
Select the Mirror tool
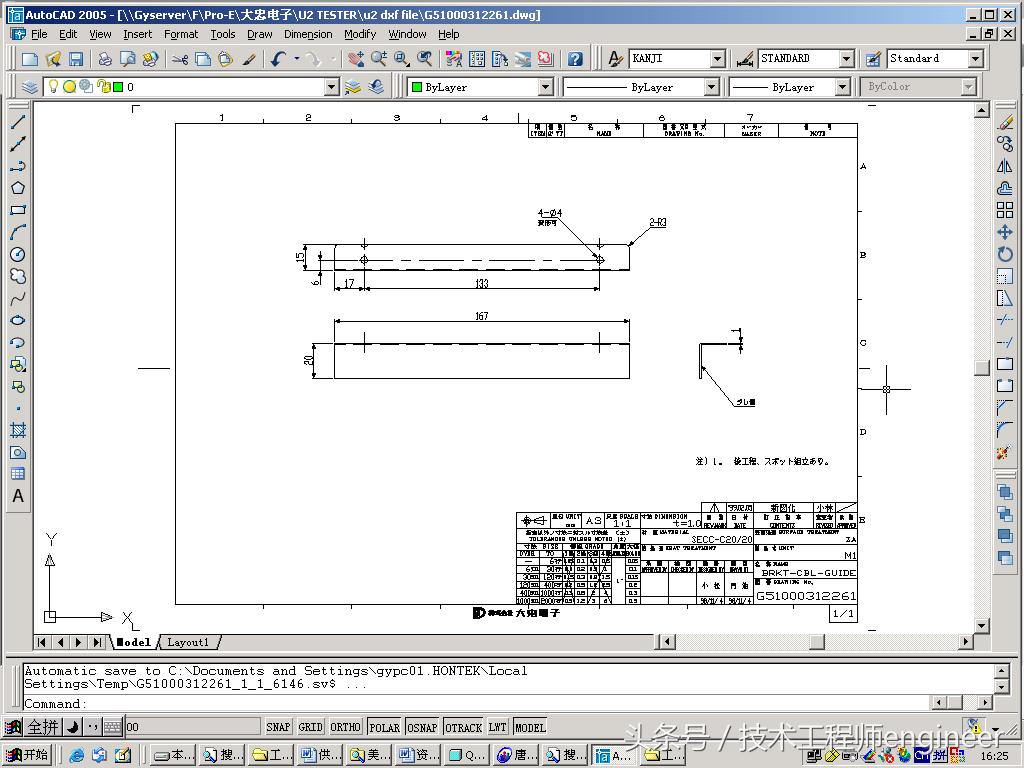click(x=1005, y=166)
